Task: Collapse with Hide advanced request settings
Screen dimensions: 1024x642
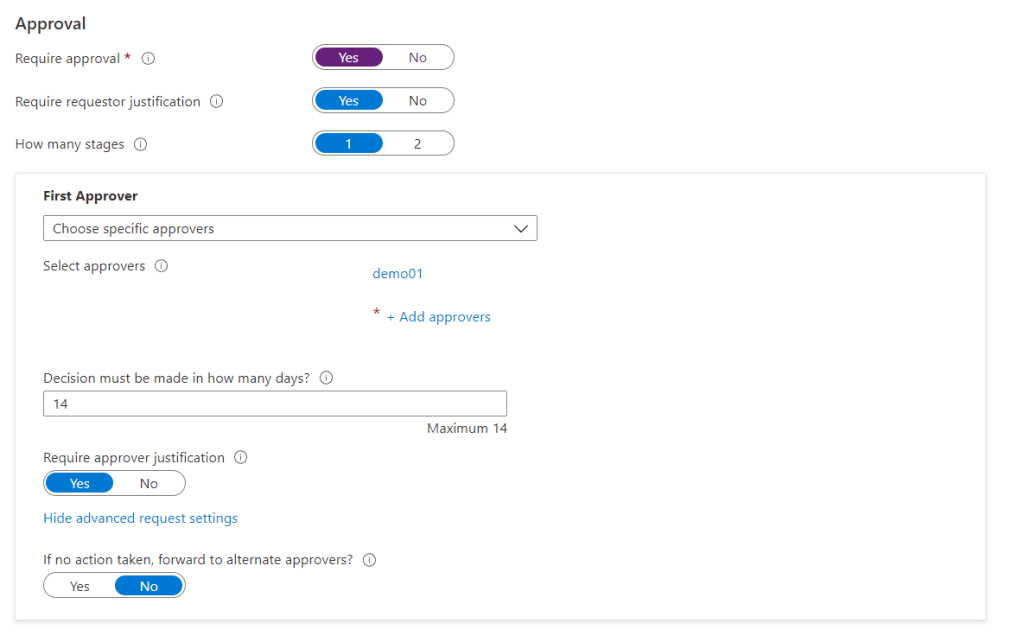Action: point(140,519)
